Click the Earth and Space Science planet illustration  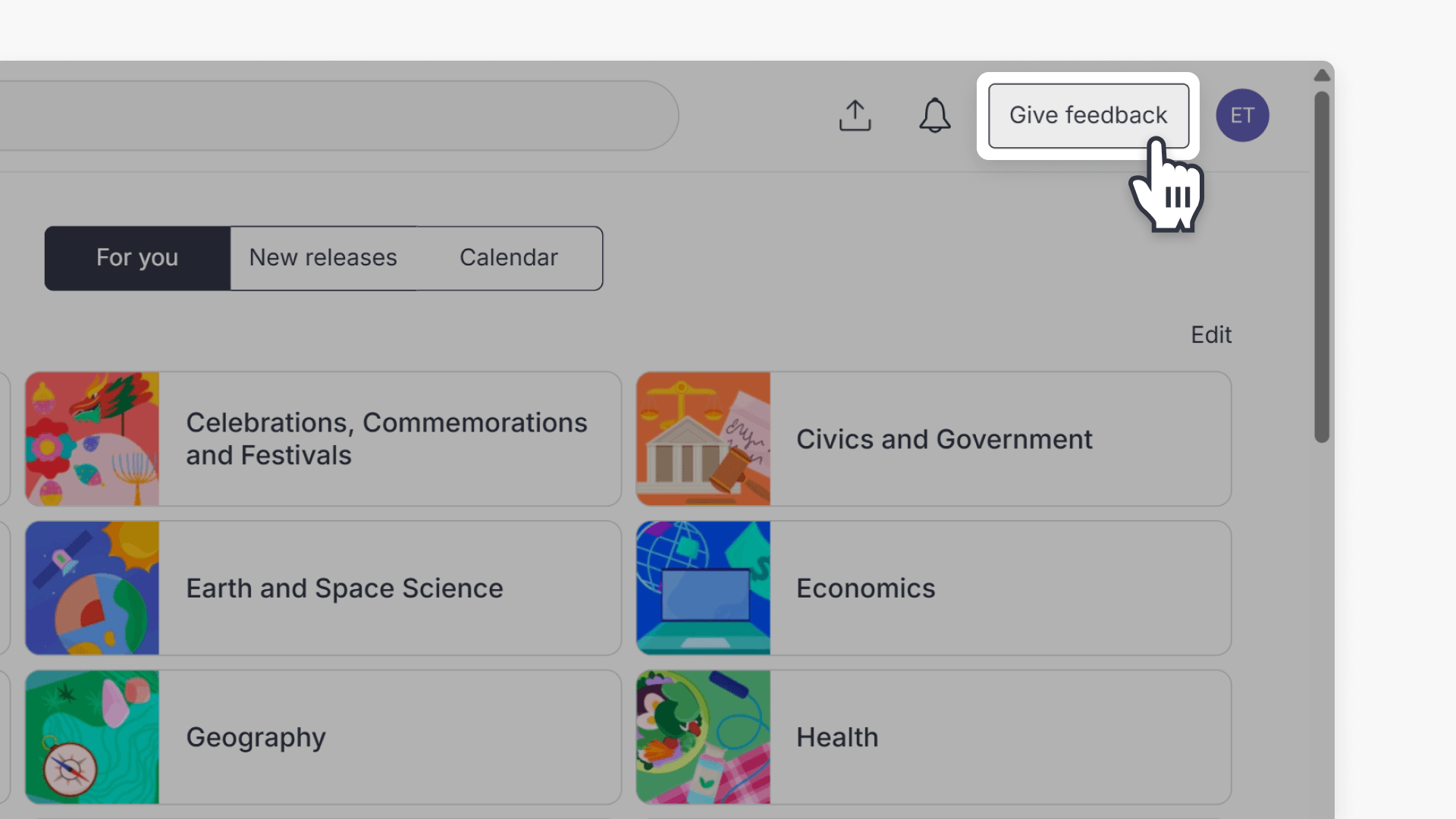coord(93,588)
